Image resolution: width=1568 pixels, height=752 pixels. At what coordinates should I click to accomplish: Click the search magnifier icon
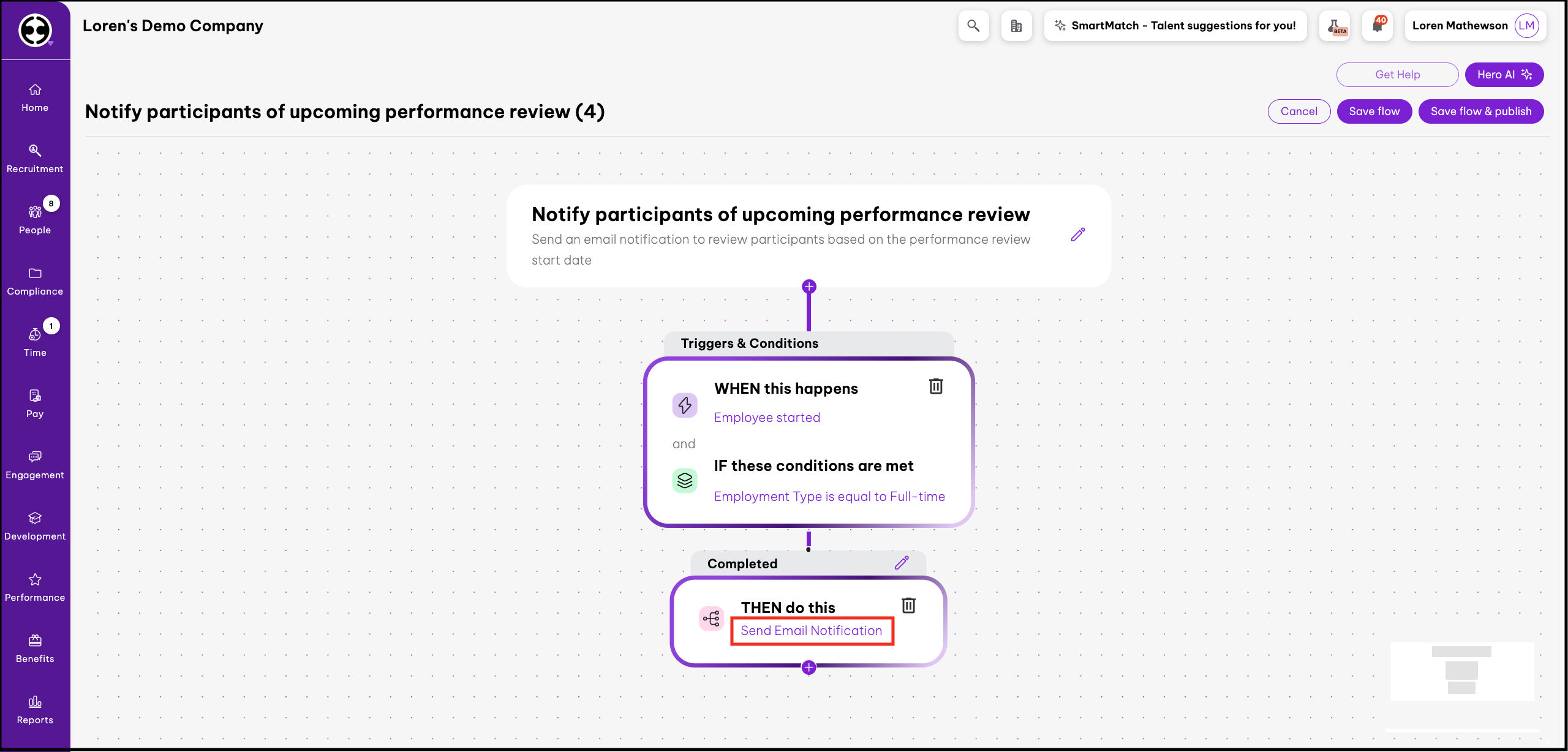point(973,26)
